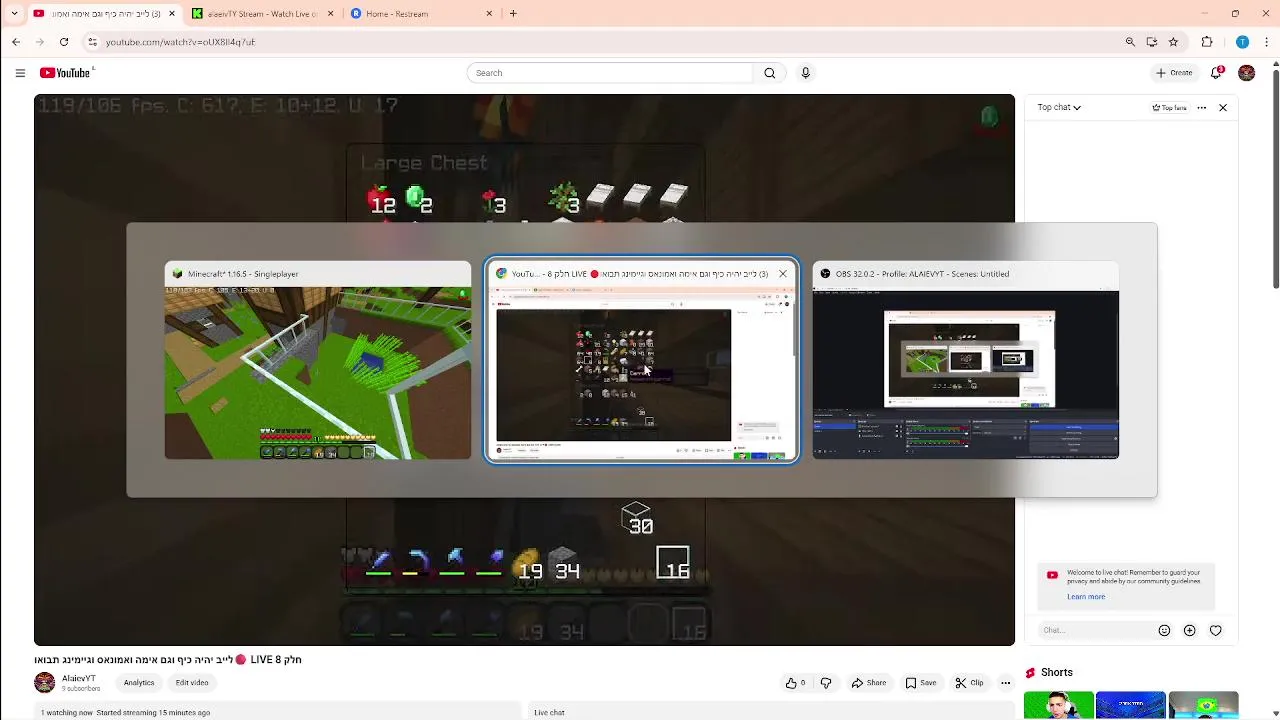Click the chat message input field

point(1093,630)
